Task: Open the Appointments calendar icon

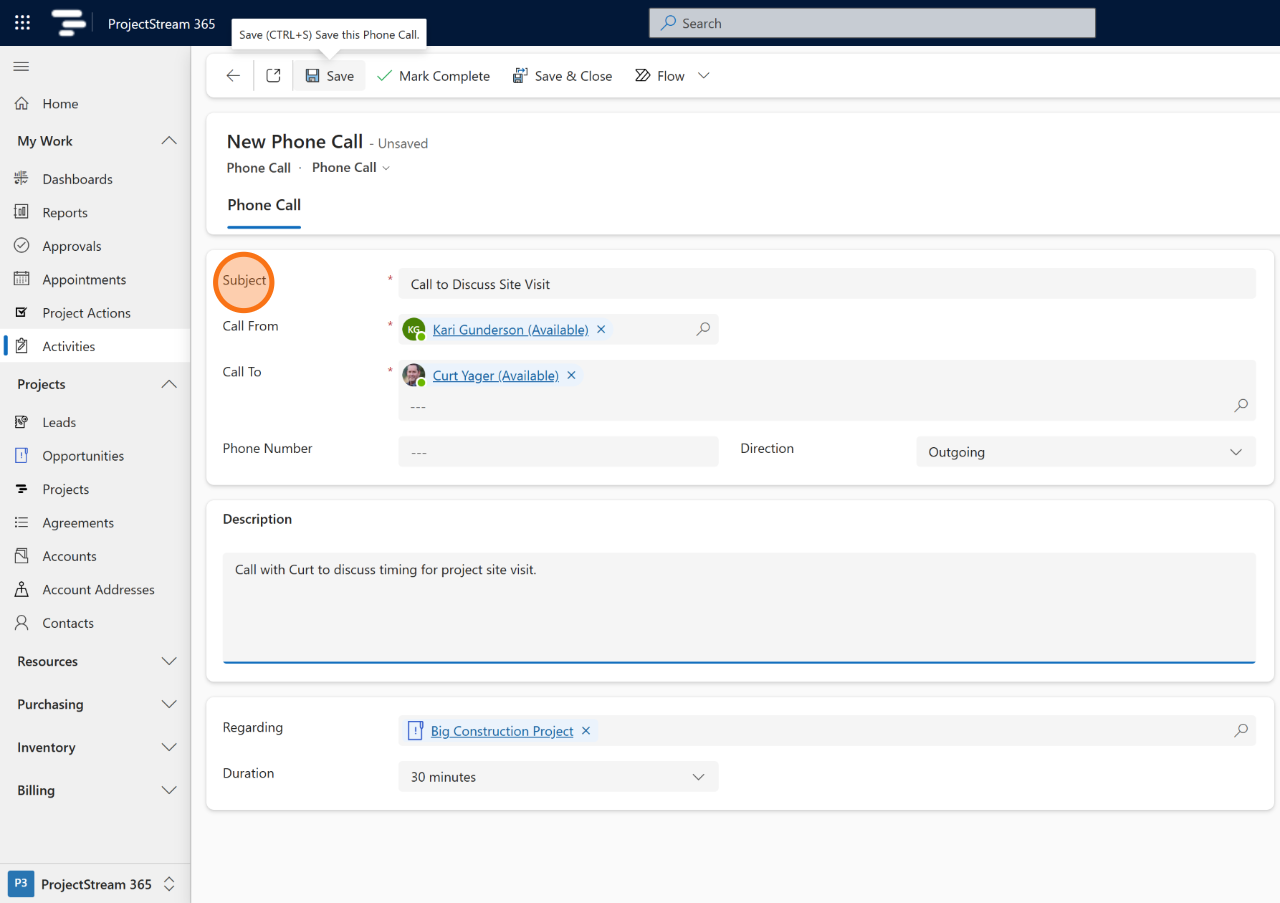Action: click(21, 279)
